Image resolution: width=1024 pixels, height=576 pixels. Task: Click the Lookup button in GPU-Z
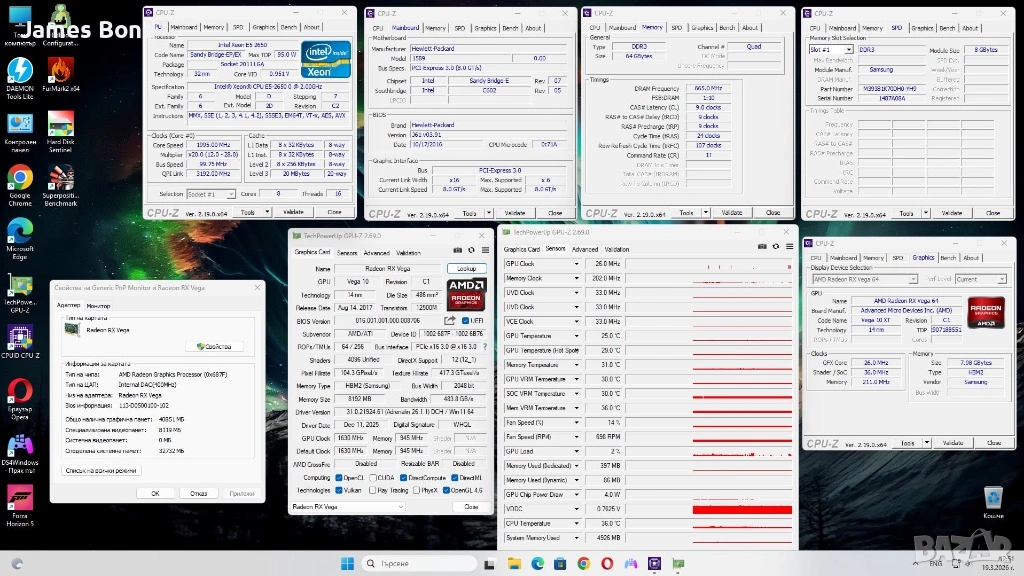coord(466,269)
